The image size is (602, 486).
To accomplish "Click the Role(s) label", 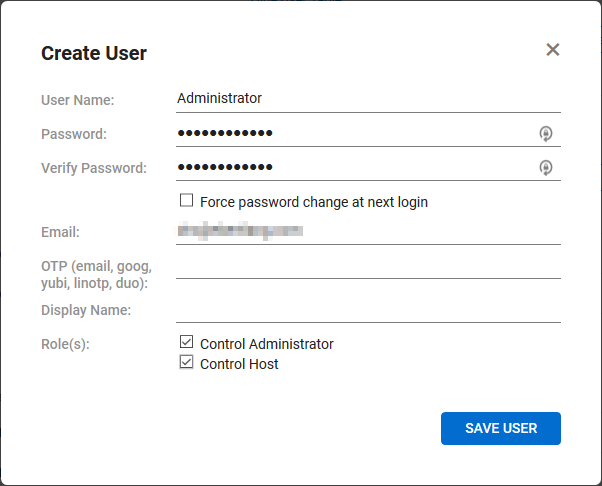I will point(64,344).
